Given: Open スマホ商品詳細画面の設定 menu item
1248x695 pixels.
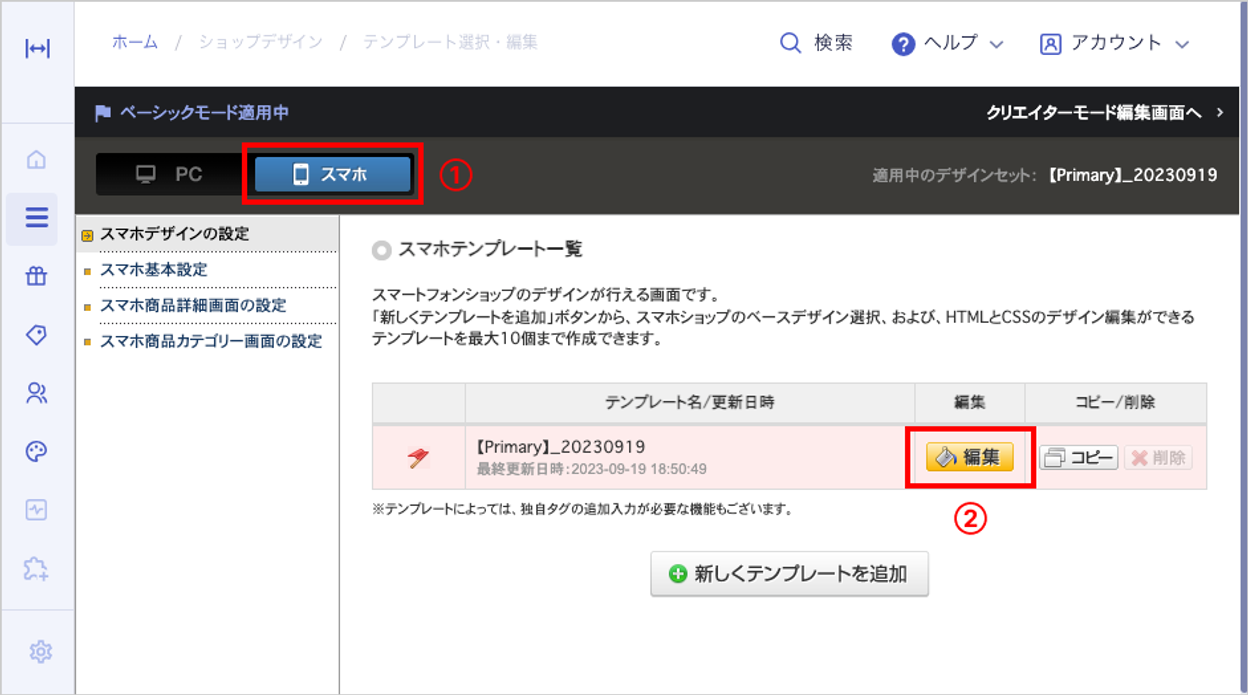Looking at the screenshot, I should pos(193,306).
